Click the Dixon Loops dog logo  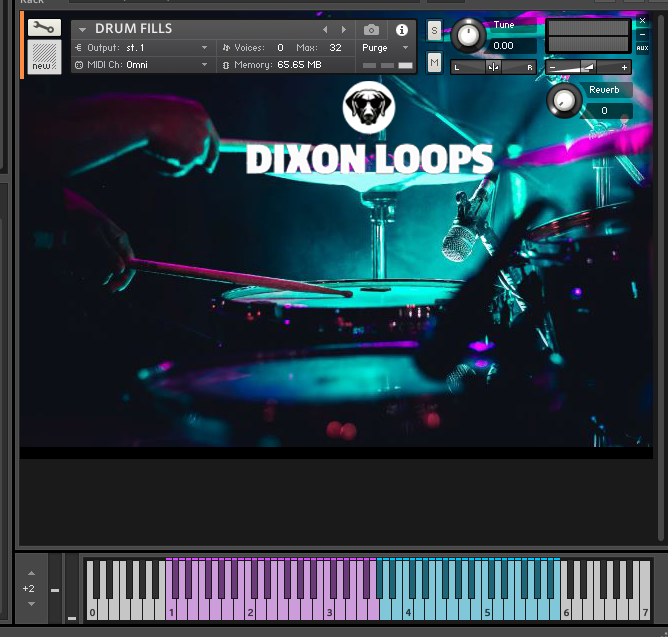point(369,108)
